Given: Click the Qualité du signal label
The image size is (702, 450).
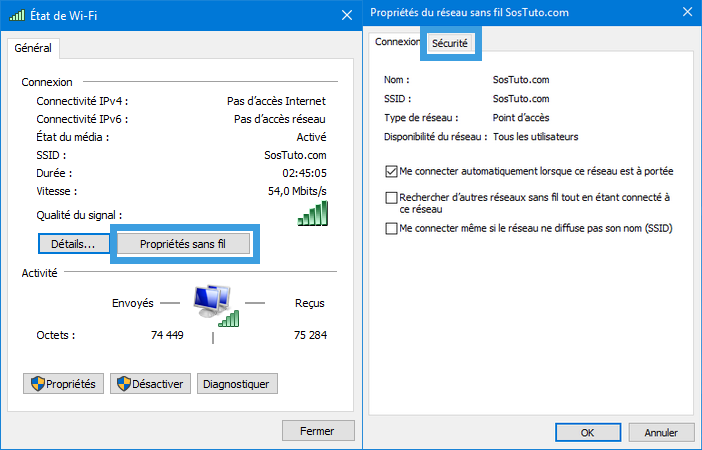Looking at the screenshot, I should click(x=79, y=215).
